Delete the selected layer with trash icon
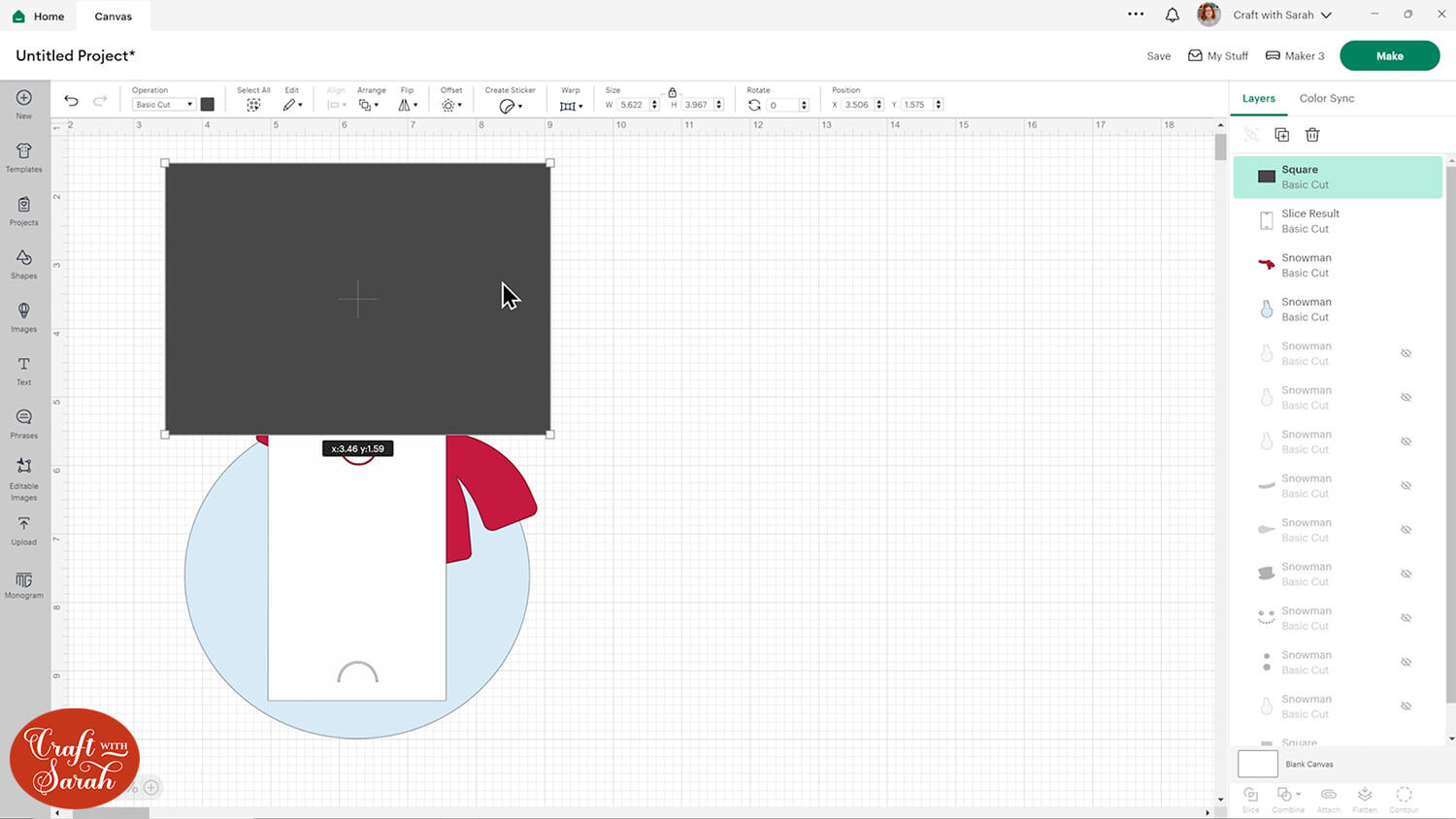 coord(1312,135)
